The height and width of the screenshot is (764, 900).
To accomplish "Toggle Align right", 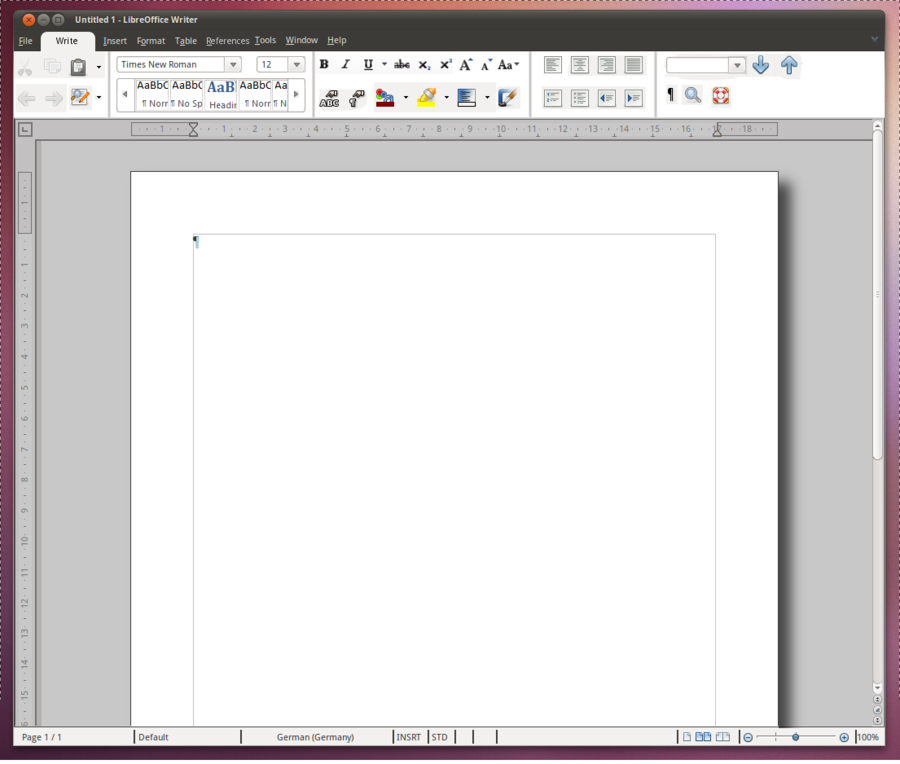I will pyautogui.click(x=607, y=65).
